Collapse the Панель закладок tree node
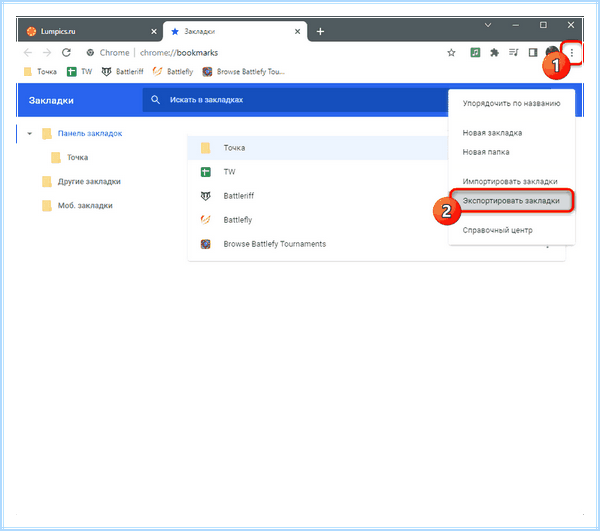The width and height of the screenshot is (600, 531). click(29, 134)
